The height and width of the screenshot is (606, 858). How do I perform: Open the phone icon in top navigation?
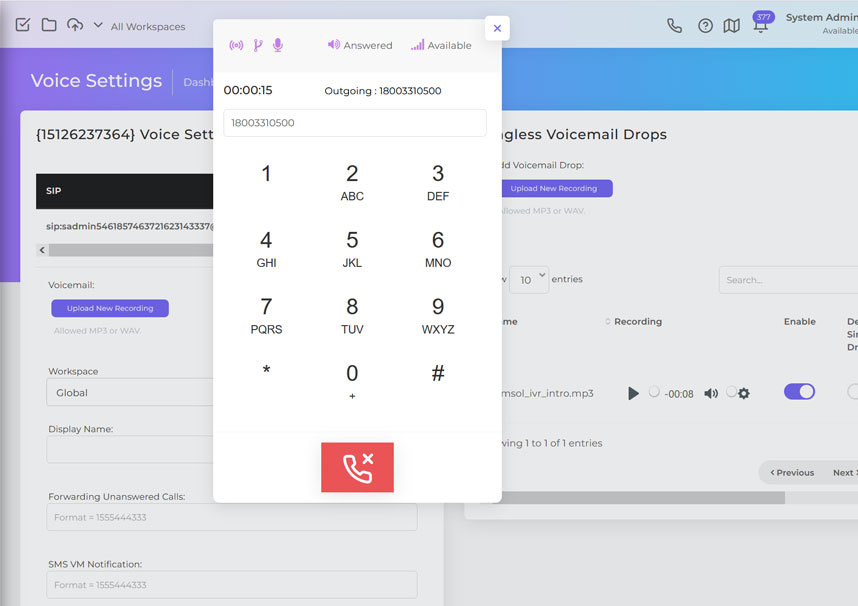tap(674, 25)
